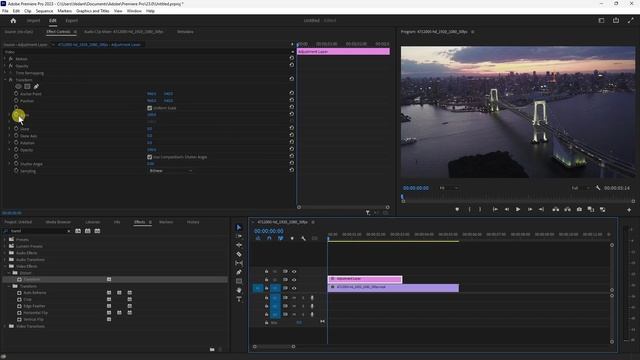Expand the Motion effect

pyautogui.click(x=5, y=59)
